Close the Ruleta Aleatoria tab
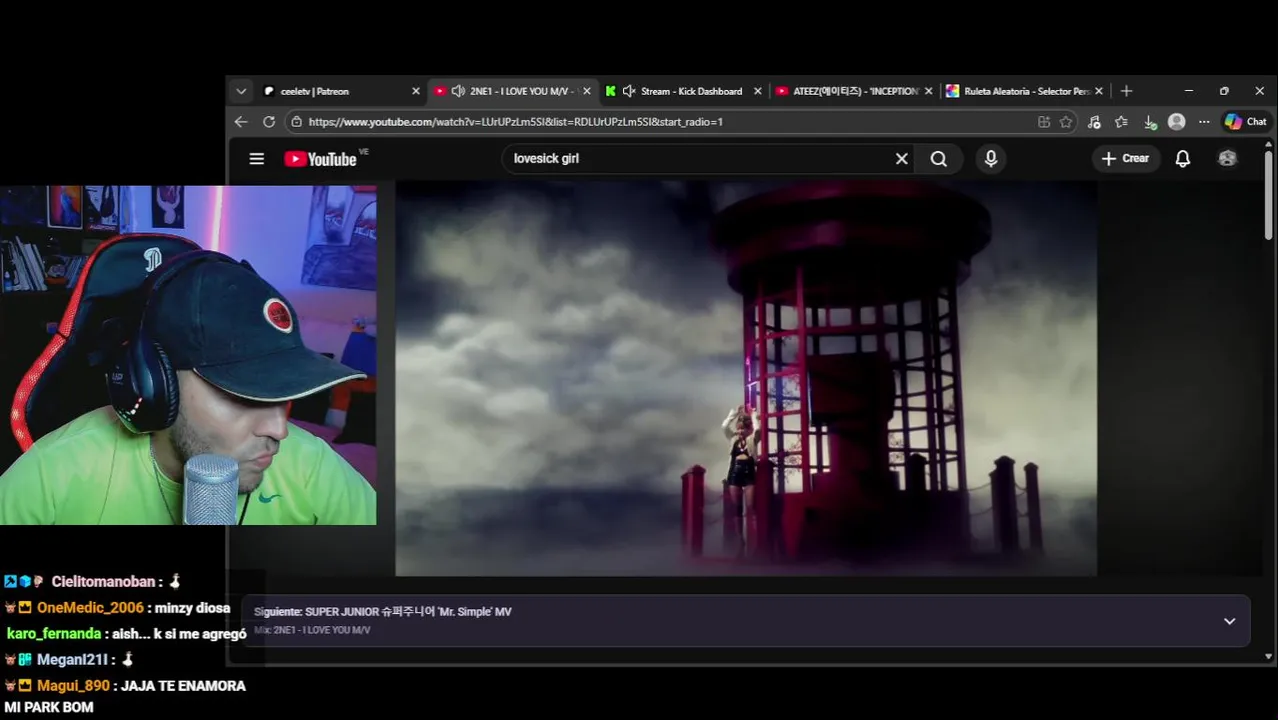 pos(1099,91)
